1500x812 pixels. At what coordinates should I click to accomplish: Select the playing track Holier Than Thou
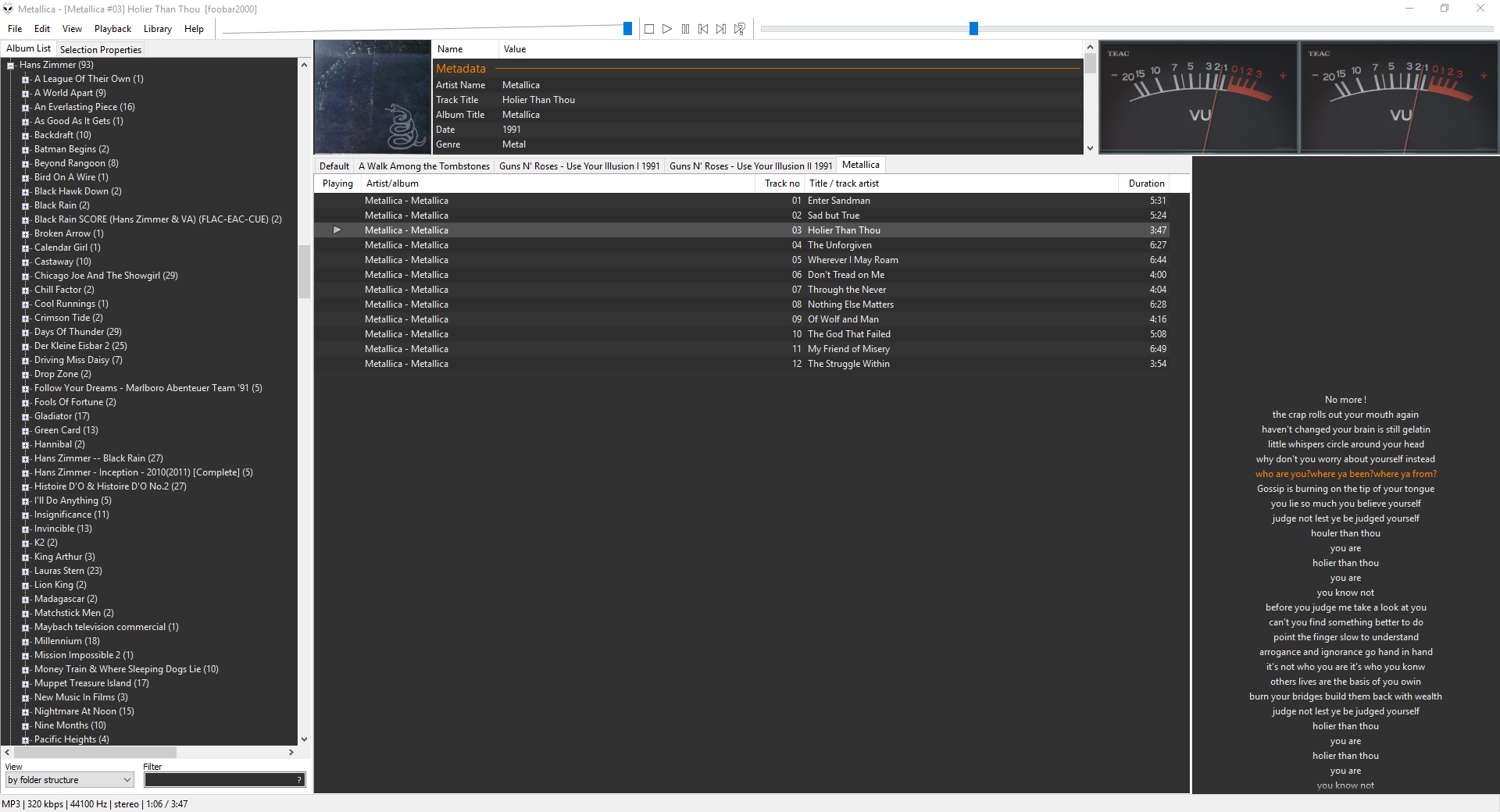741,230
